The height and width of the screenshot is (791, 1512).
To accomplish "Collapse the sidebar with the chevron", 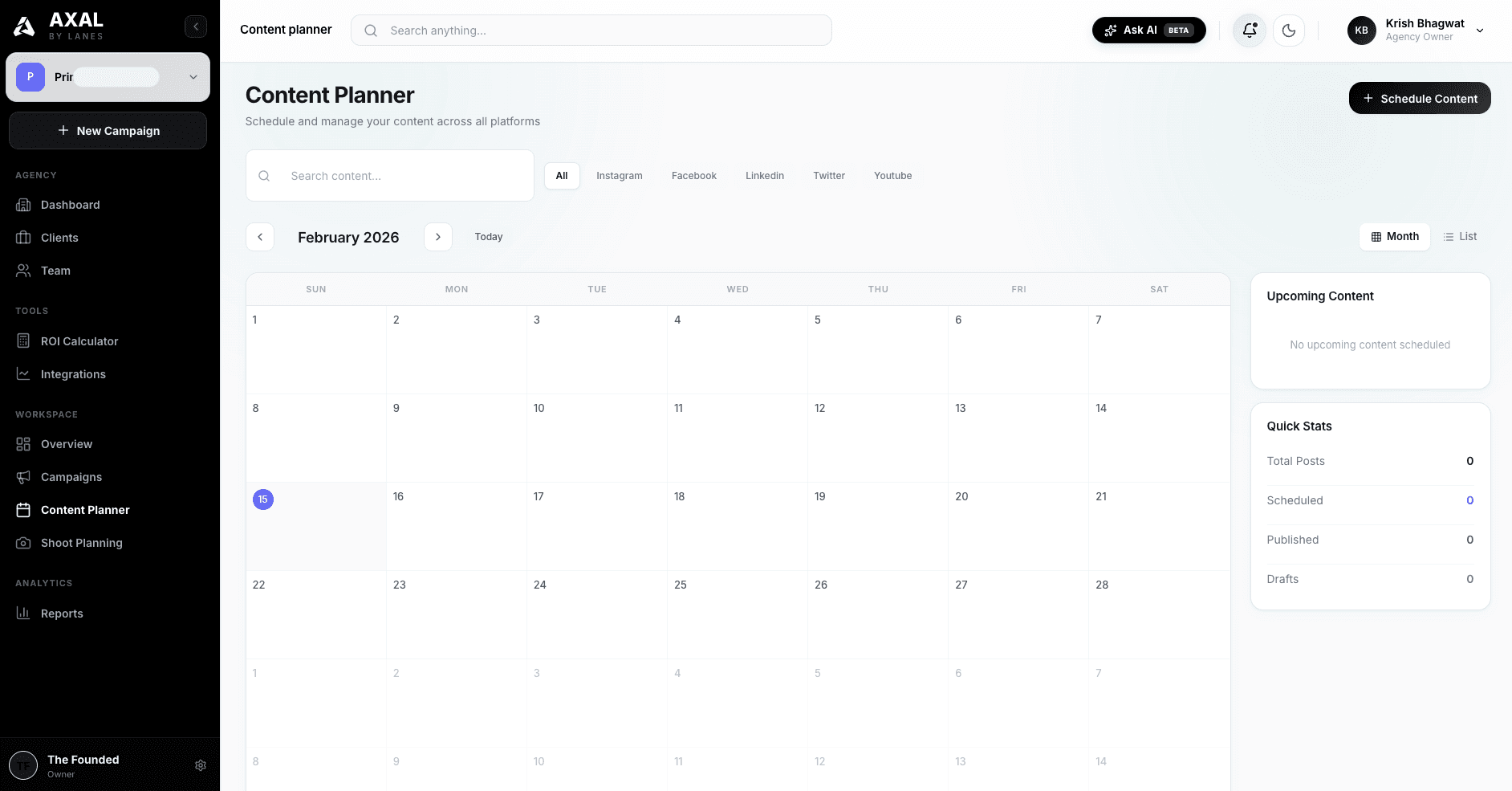I will [x=195, y=26].
